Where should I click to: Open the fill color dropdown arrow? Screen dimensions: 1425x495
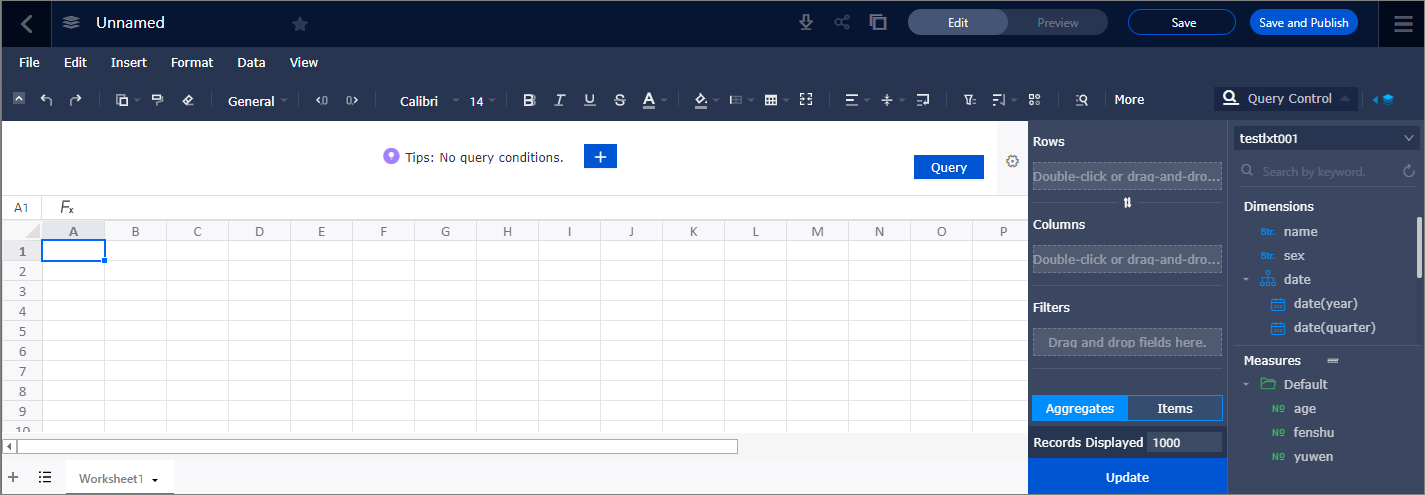pos(715,101)
